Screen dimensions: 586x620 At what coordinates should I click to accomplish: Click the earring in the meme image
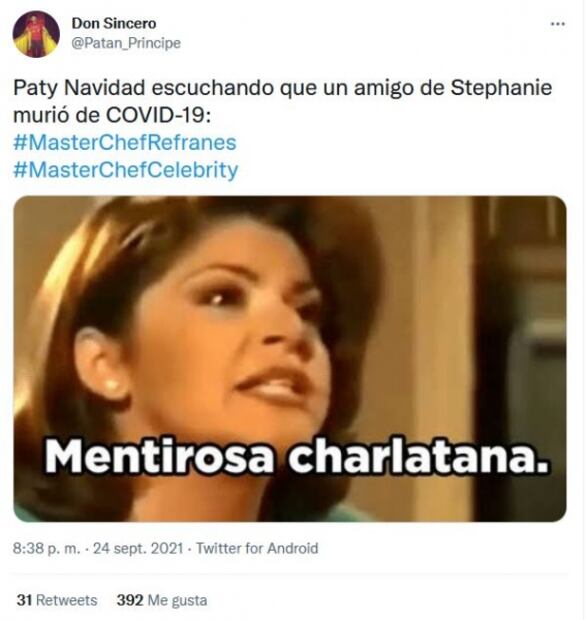112,384
